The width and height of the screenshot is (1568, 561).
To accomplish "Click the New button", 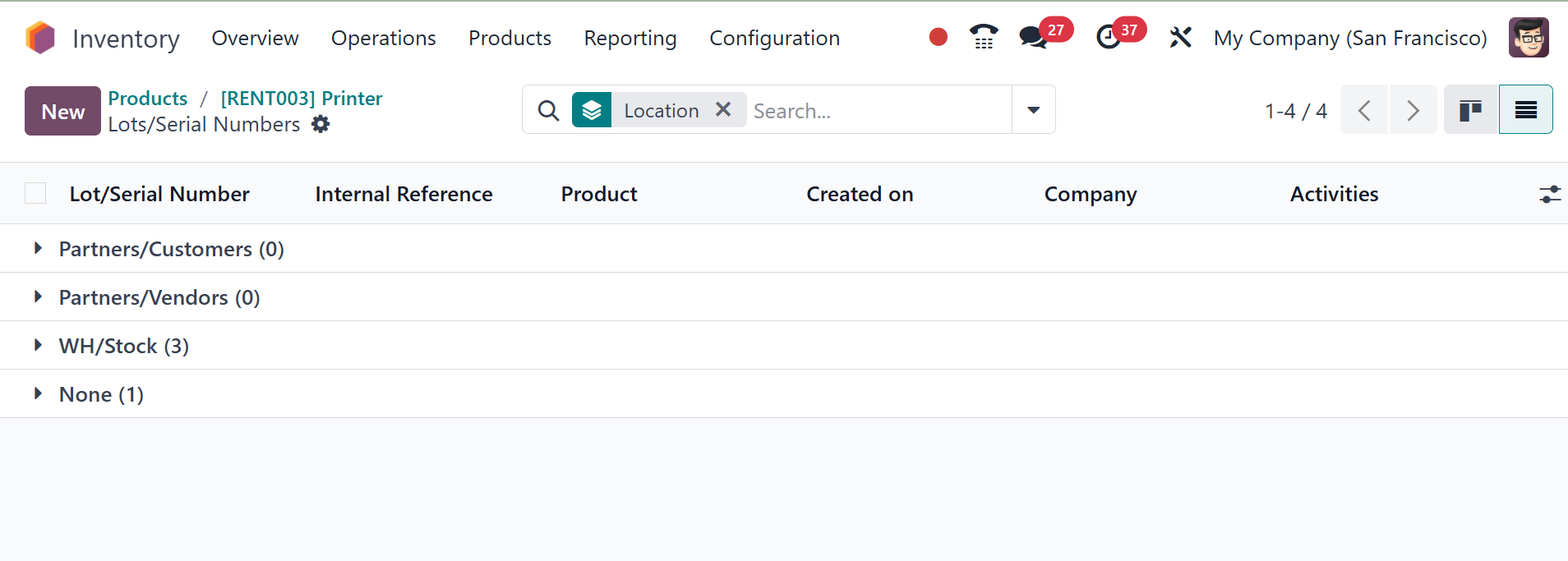I will 62,111.
